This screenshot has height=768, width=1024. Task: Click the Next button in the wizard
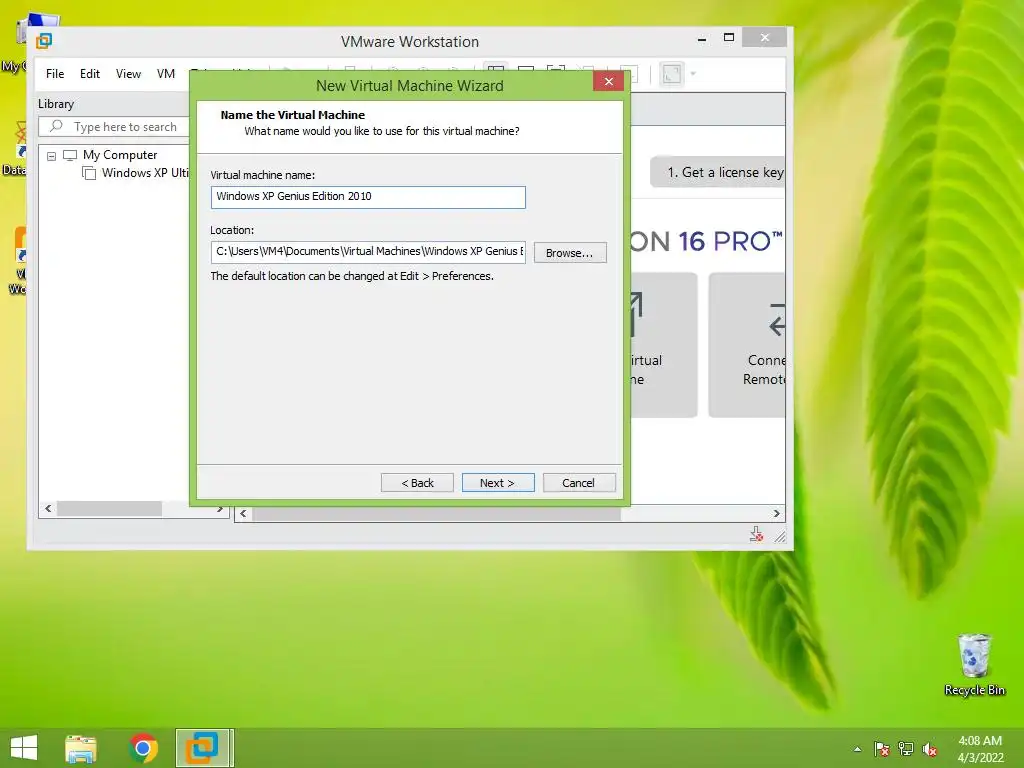coord(498,483)
